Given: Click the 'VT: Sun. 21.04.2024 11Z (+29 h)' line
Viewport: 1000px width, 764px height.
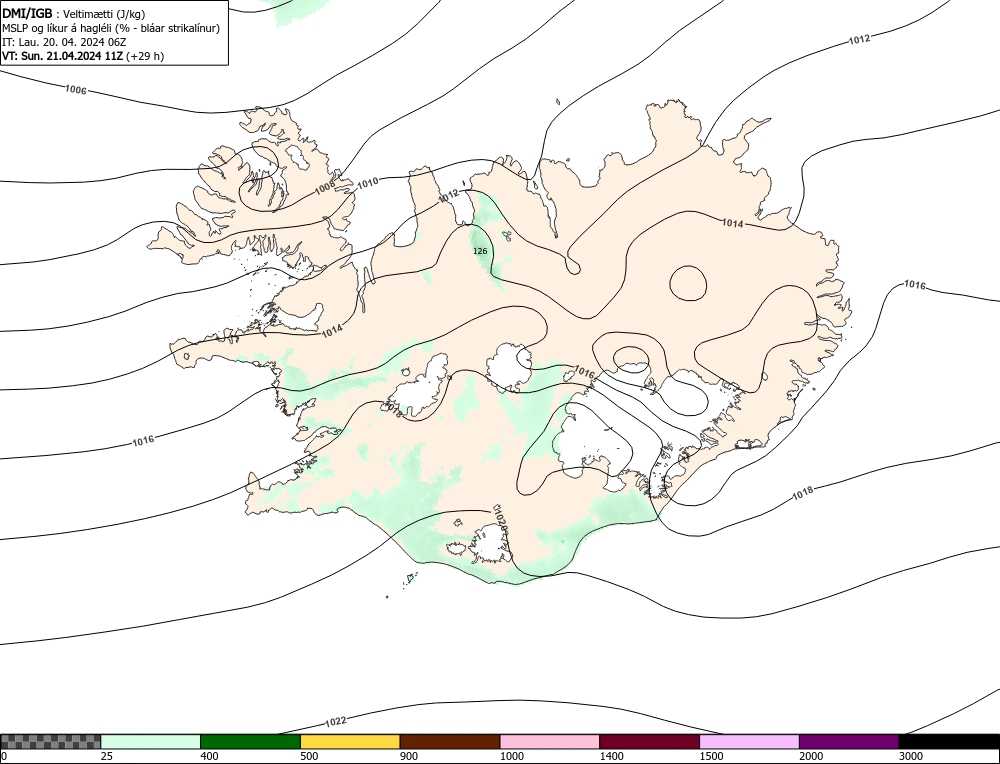Looking at the screenshot, I should (x=83, y=56).
